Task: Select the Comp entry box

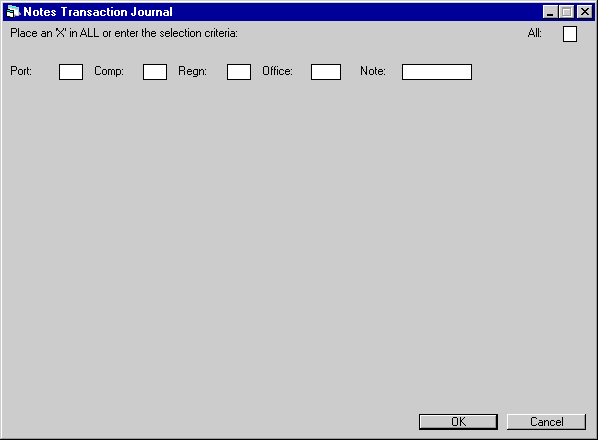Action: pos(155,72)
